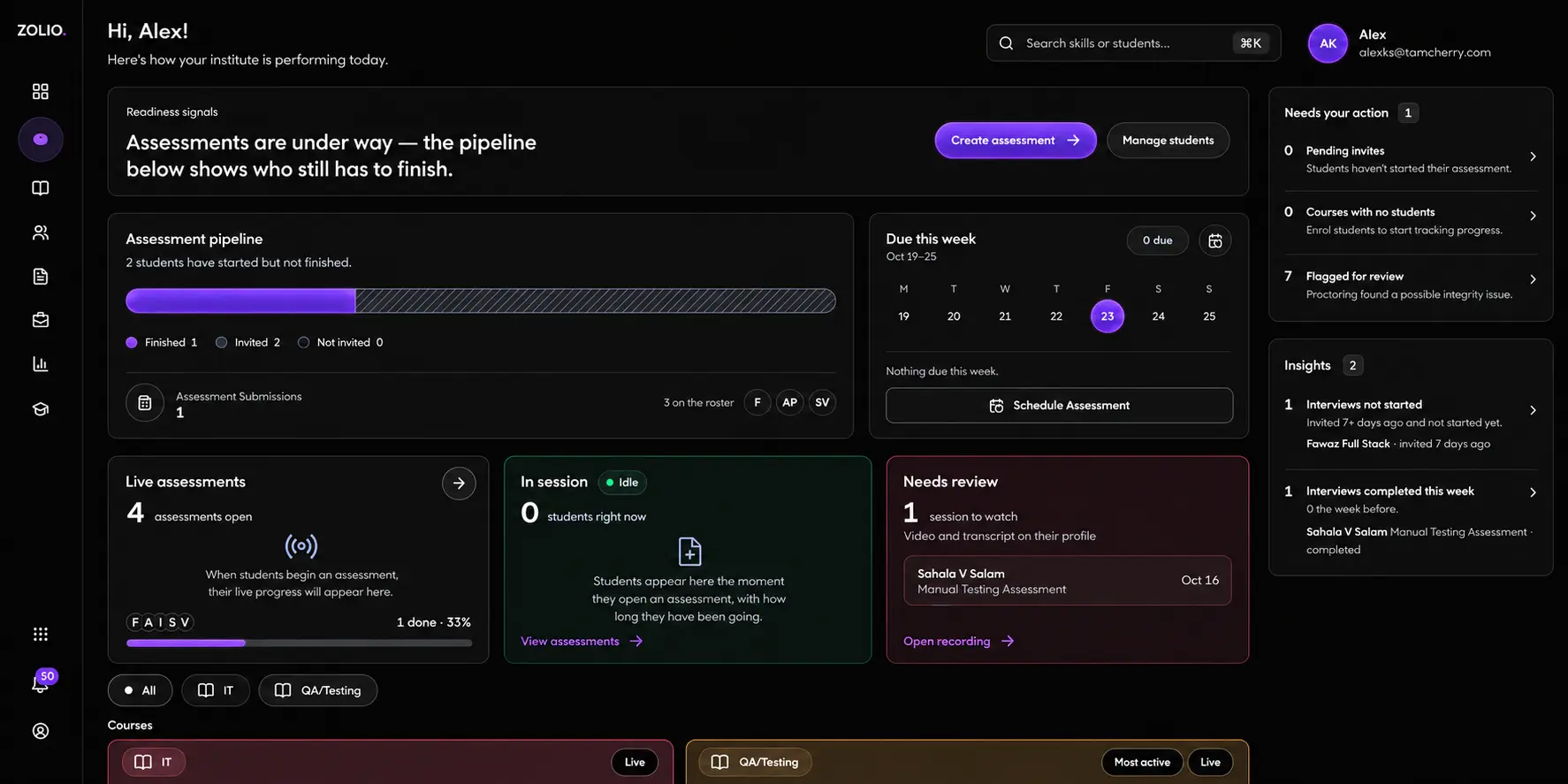Click the calendar icon beside 0 due

pyautogui.click(x=1215, y=240)
